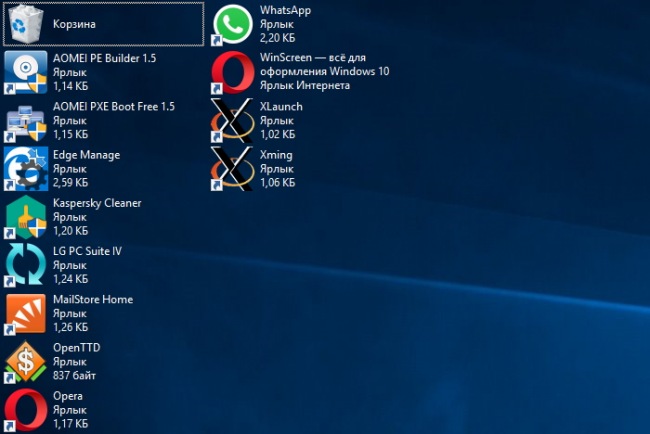650x434 pixels.
Task: Select the Recycle Bin (Корзина) icon
Action: pos(26,24)
